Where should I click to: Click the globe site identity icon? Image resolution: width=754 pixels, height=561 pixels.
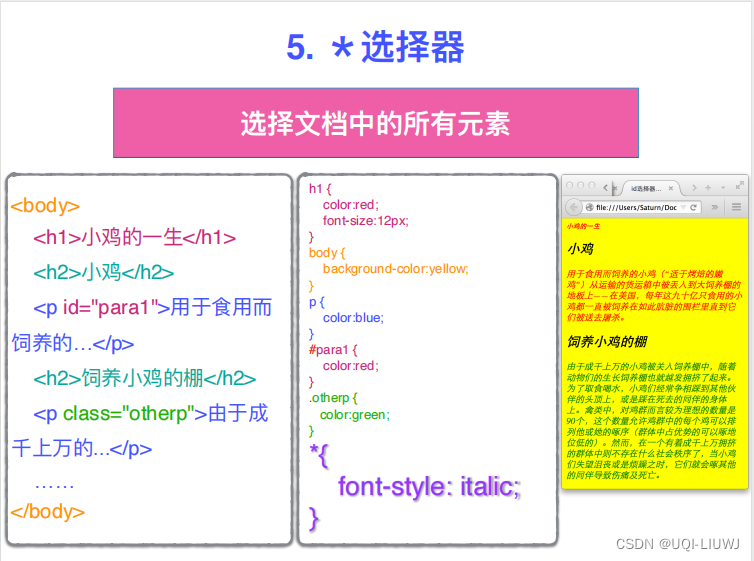point(590,207)
